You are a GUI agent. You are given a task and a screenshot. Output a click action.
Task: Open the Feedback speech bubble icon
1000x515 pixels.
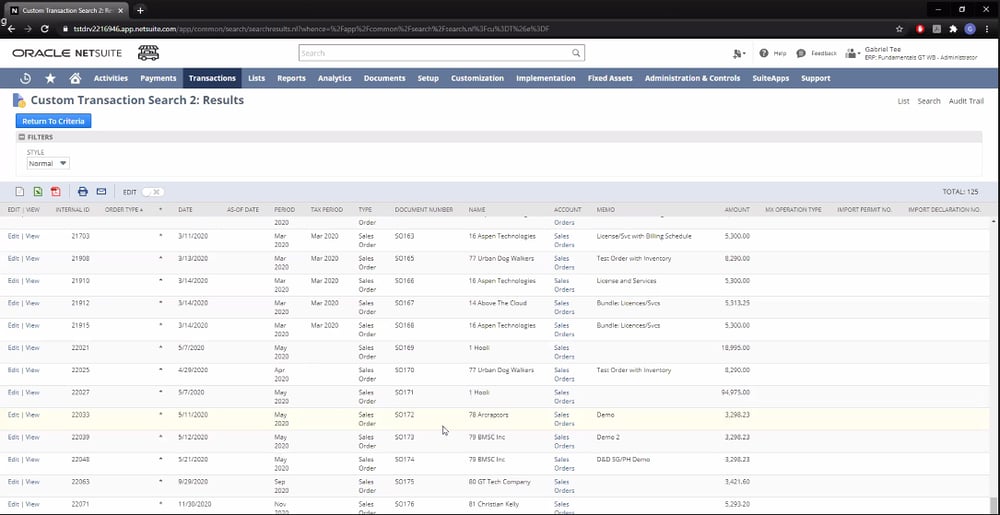tap(801, 54)
